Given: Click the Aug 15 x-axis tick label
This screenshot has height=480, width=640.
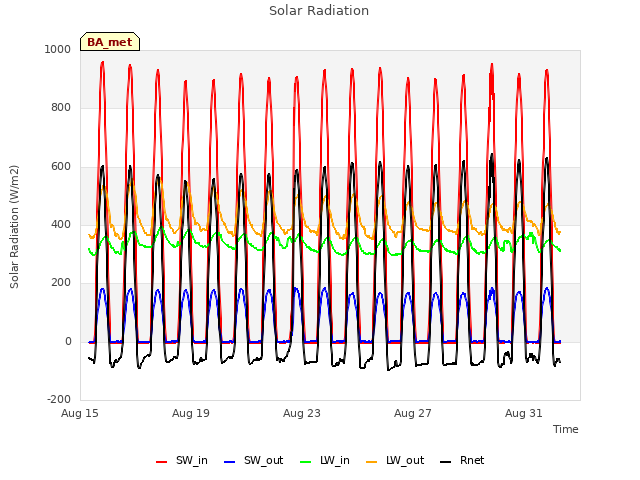Looking at the screenshot, I should 80,413.
